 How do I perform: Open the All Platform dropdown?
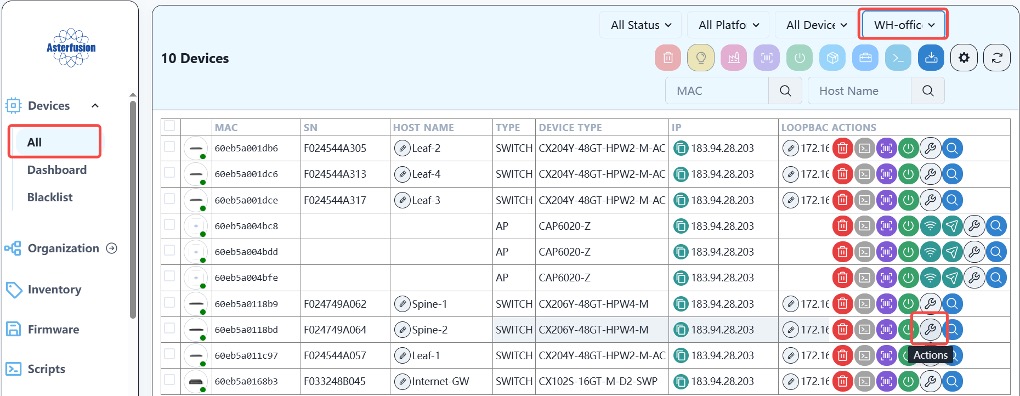pyautogui.click(x=729, y=25)
